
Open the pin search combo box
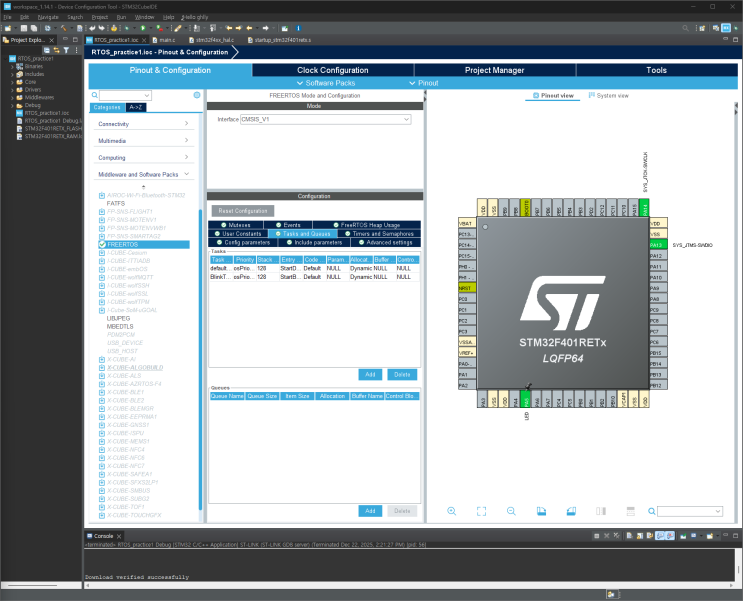pyautogui.click(x=690, y=511)
